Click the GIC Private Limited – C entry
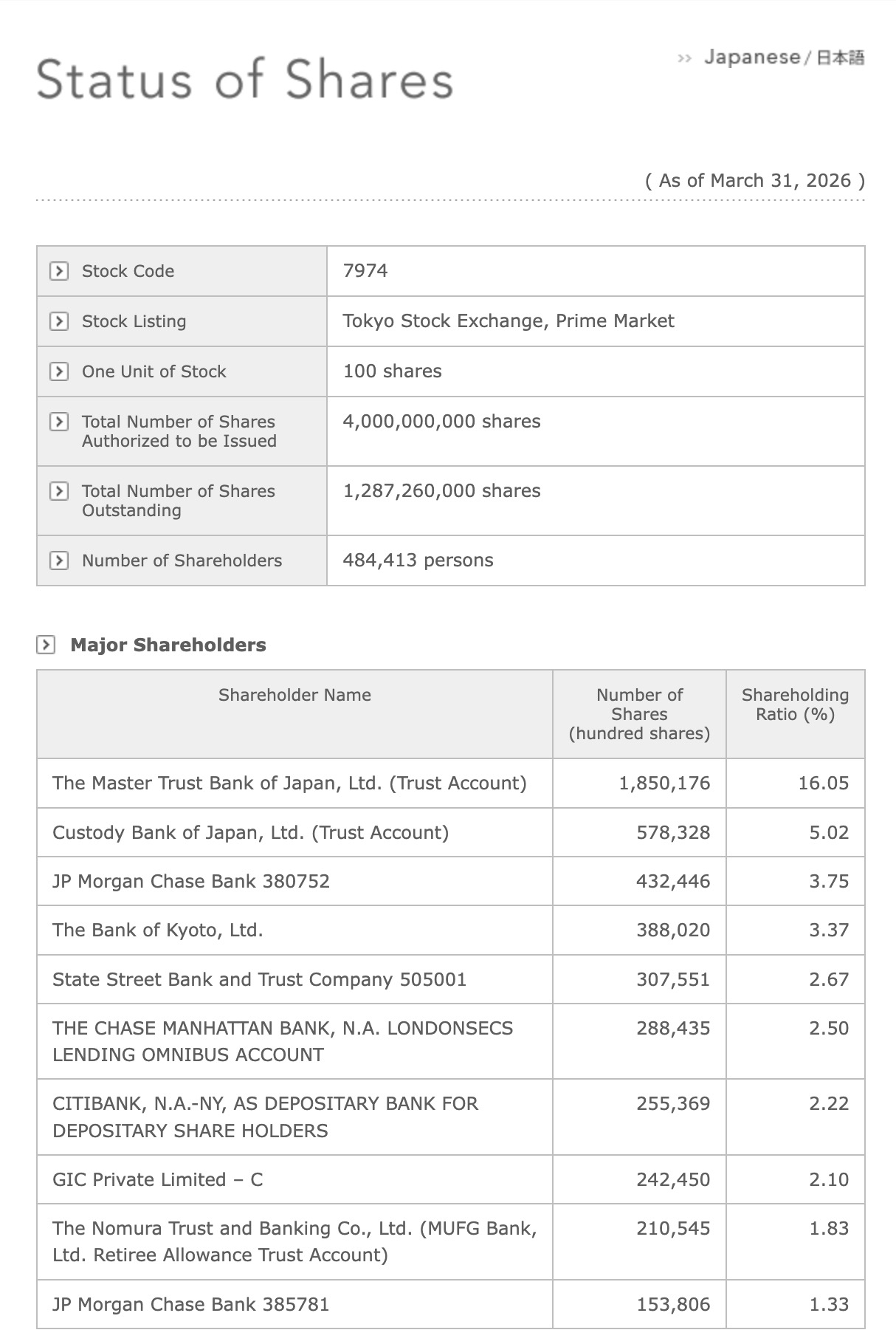896x1344 pixels. 158,1180
